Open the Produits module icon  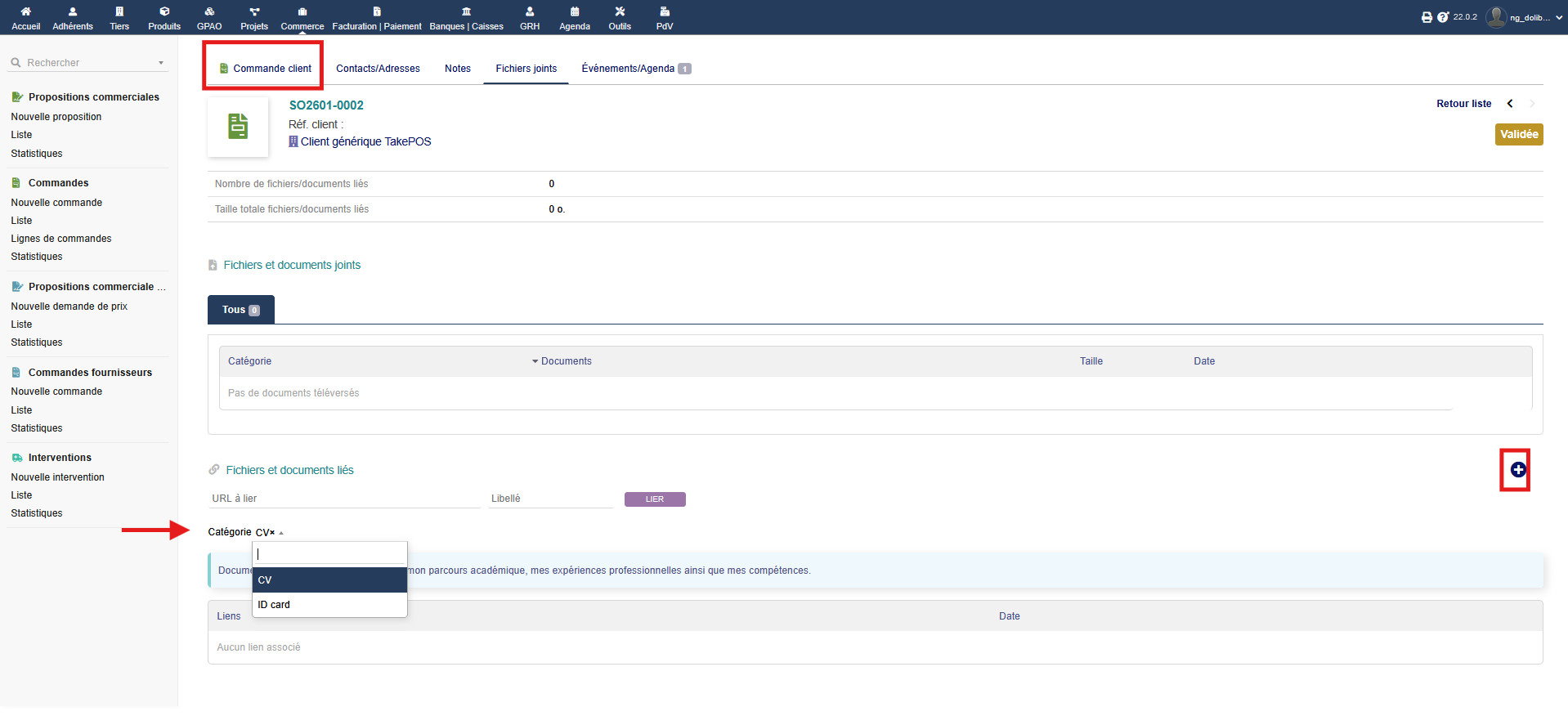click(164, 11)
